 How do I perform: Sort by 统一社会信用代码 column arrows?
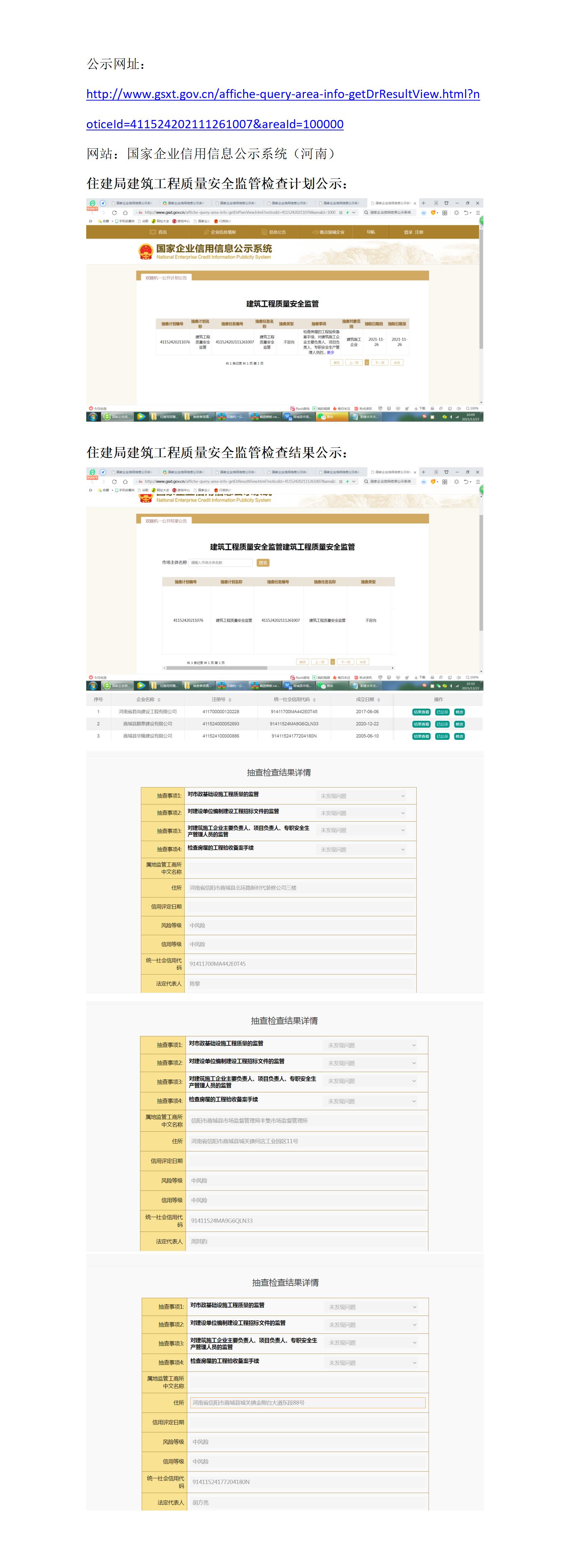pyautogui.click(x=314, y=700)
